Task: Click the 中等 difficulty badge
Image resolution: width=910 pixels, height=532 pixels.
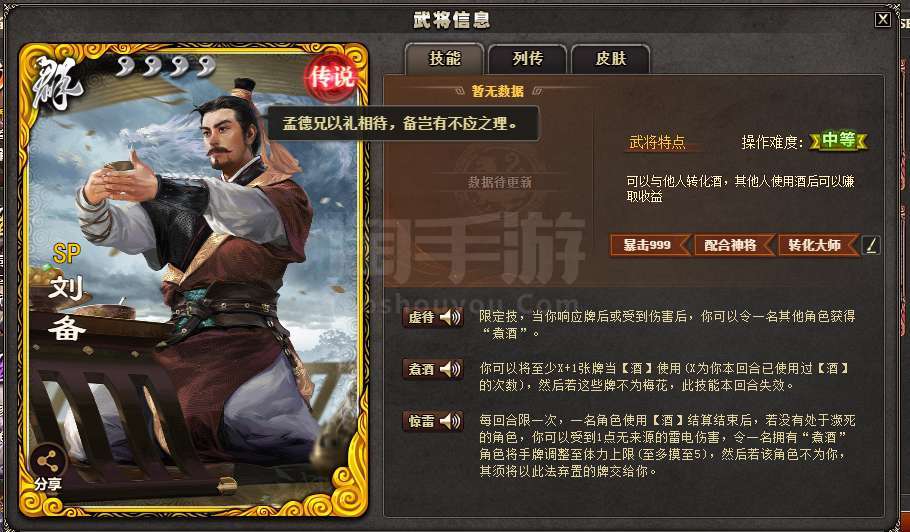Action: [839, 141]
